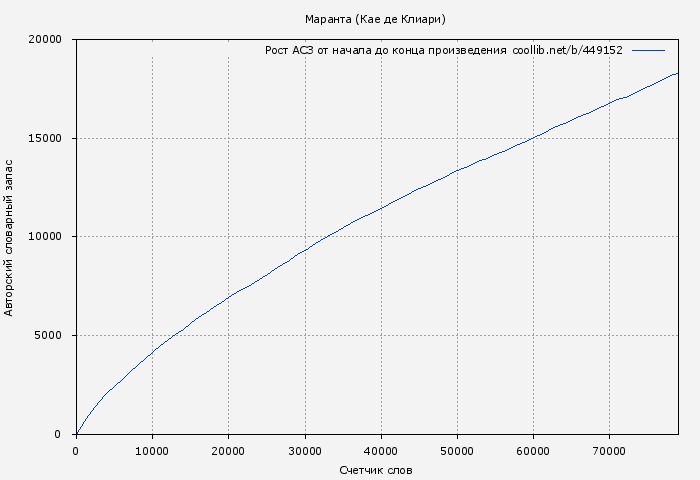Click the 60000 tick on the x-axis
The width and height of the screenshot is (700, 480).
pyautogui.click(x=533, y=451)
